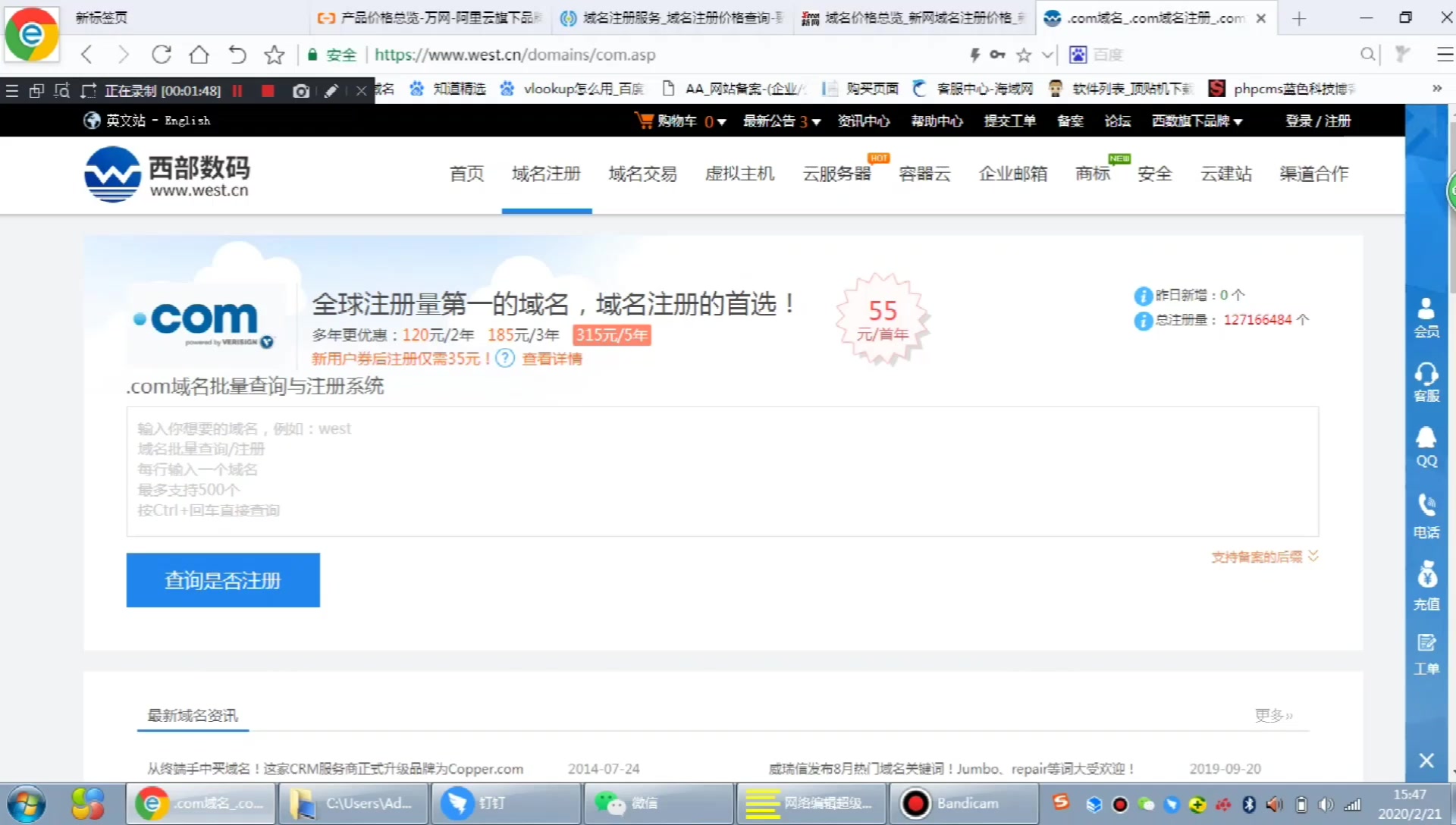
Task: Select the 域名注册 nav item
Action: coord(546,174)
